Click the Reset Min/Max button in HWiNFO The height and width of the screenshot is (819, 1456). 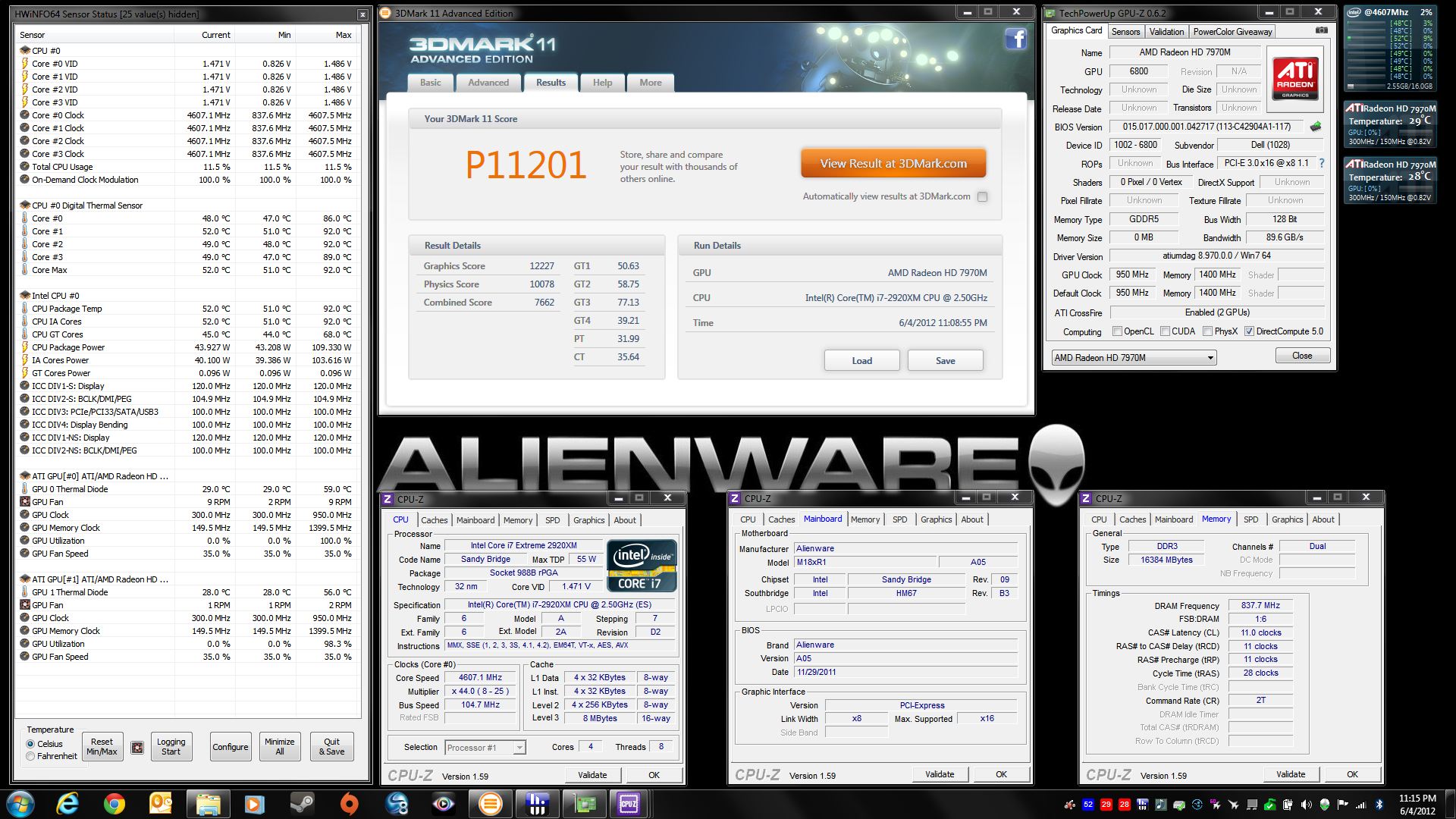tap(102, 747)
